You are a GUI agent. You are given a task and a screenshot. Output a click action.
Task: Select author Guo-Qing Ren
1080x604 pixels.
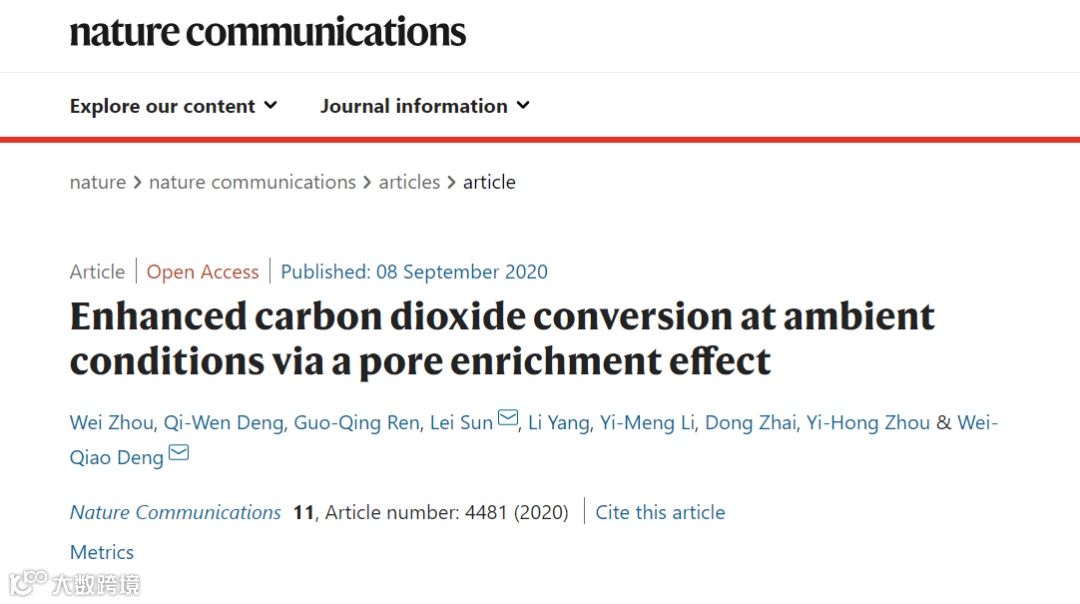point(356,423)
